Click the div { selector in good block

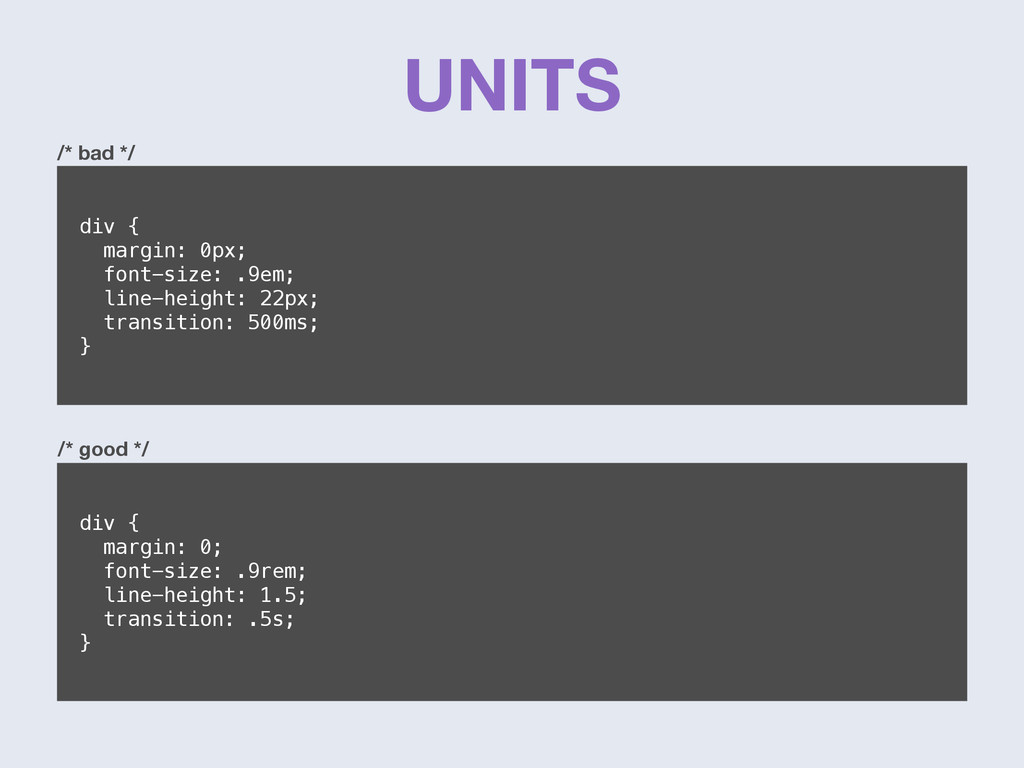(x=109, y=522)
